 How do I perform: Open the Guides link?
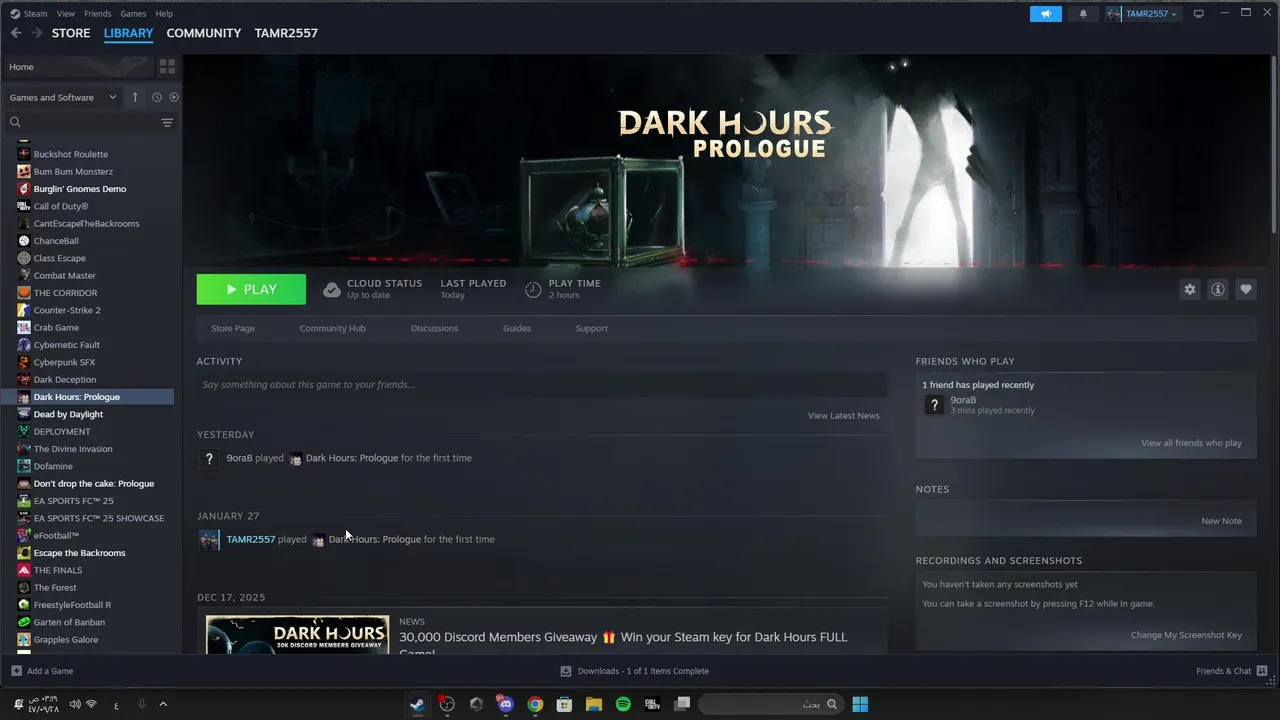[517, 328]
